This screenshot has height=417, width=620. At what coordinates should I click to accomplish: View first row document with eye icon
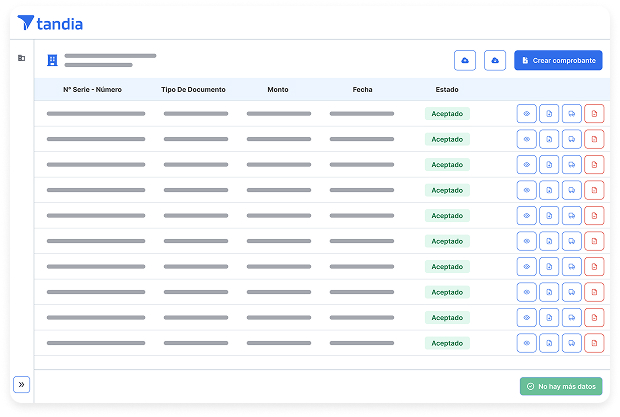click(527, 114)
